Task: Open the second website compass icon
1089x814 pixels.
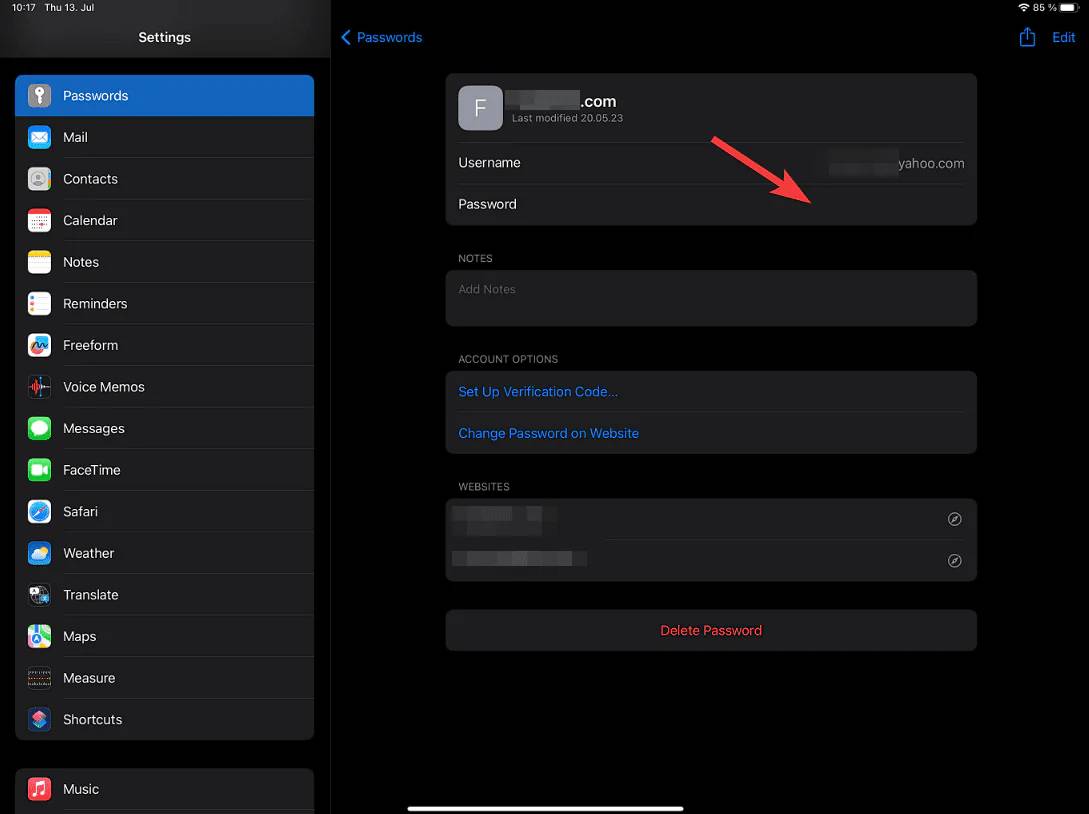Action: [954, 560]
